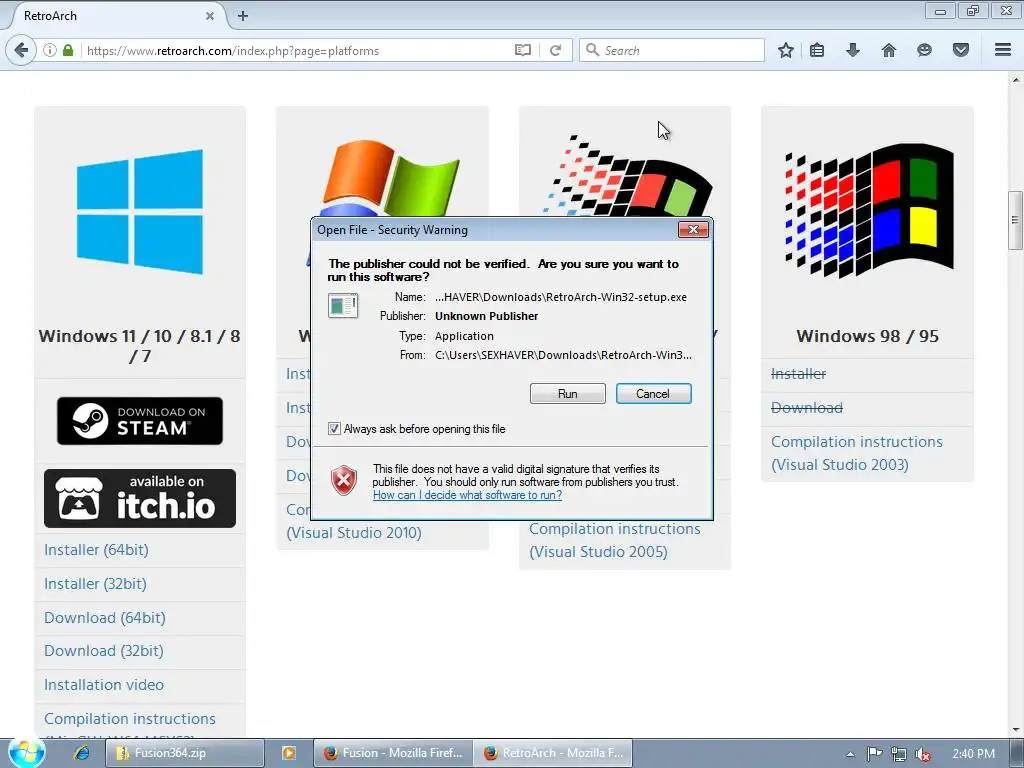
Task: Show hidden tray icons arrow
Action: (x=850, y=754)
